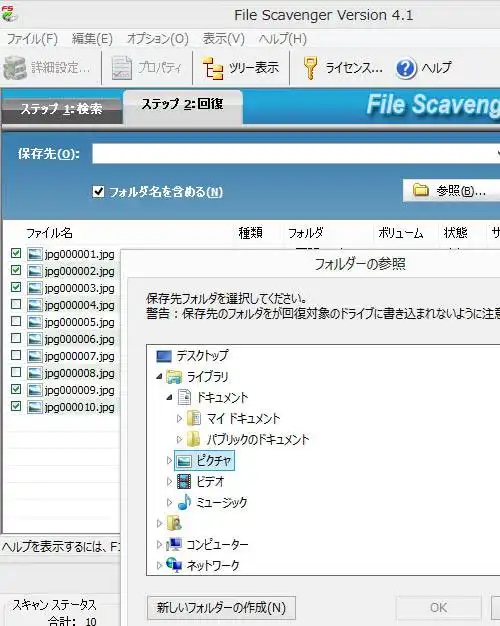The image size is (500, 626).
Task: Click OK button in folder dialog
Action: 438,608
